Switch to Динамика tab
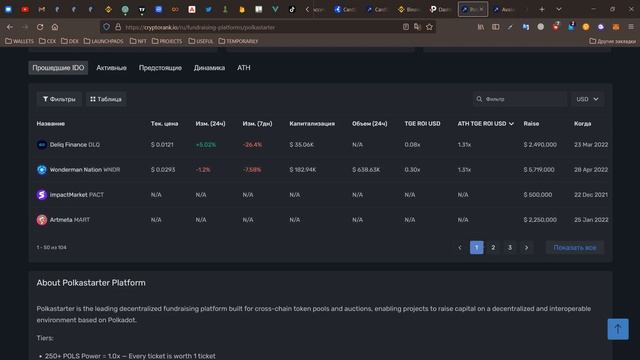 coord(209,68)
